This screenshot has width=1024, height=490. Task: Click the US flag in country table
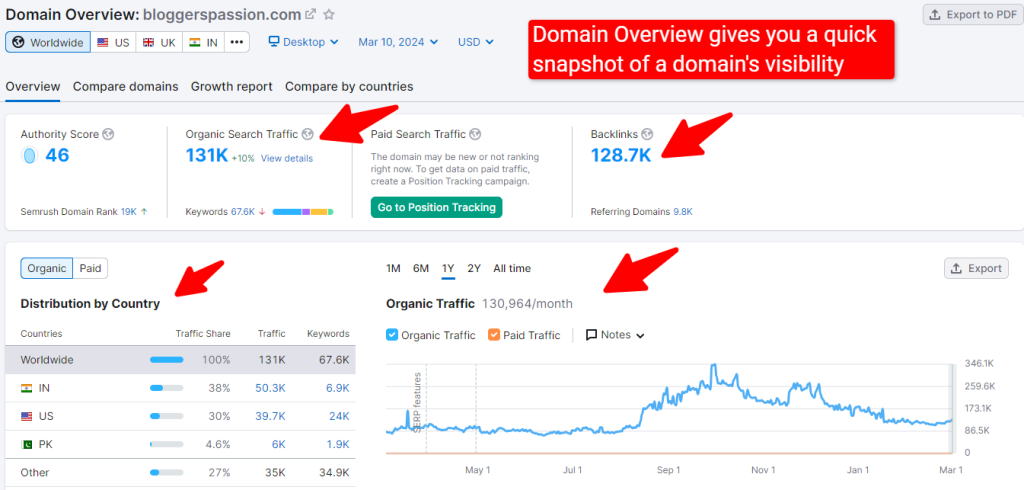click(x=27, y=416)
